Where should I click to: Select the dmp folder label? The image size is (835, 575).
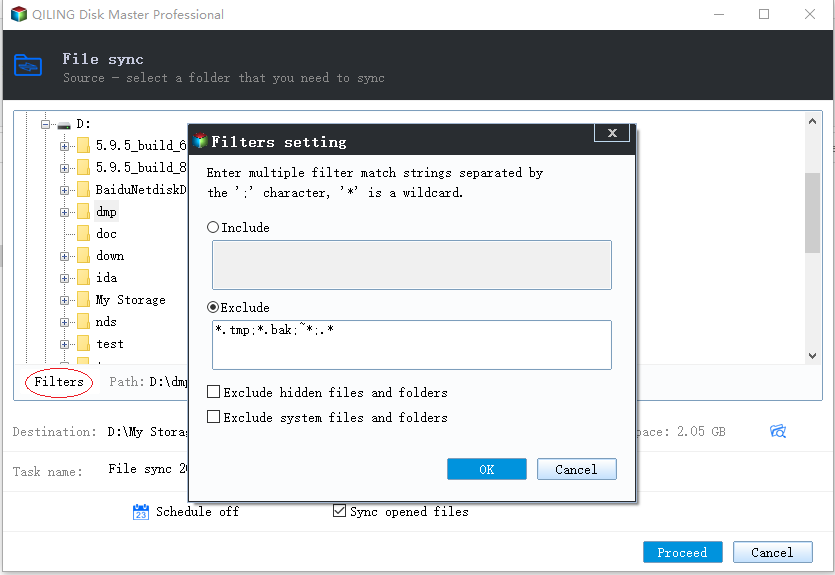pos(107,212)
